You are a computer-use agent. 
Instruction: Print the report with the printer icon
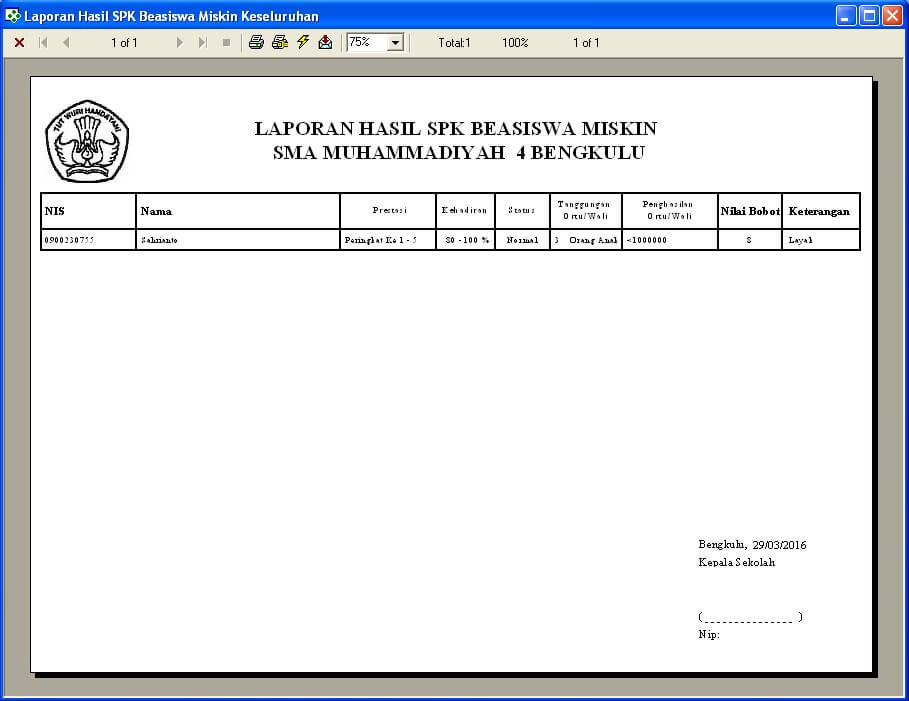256,42
